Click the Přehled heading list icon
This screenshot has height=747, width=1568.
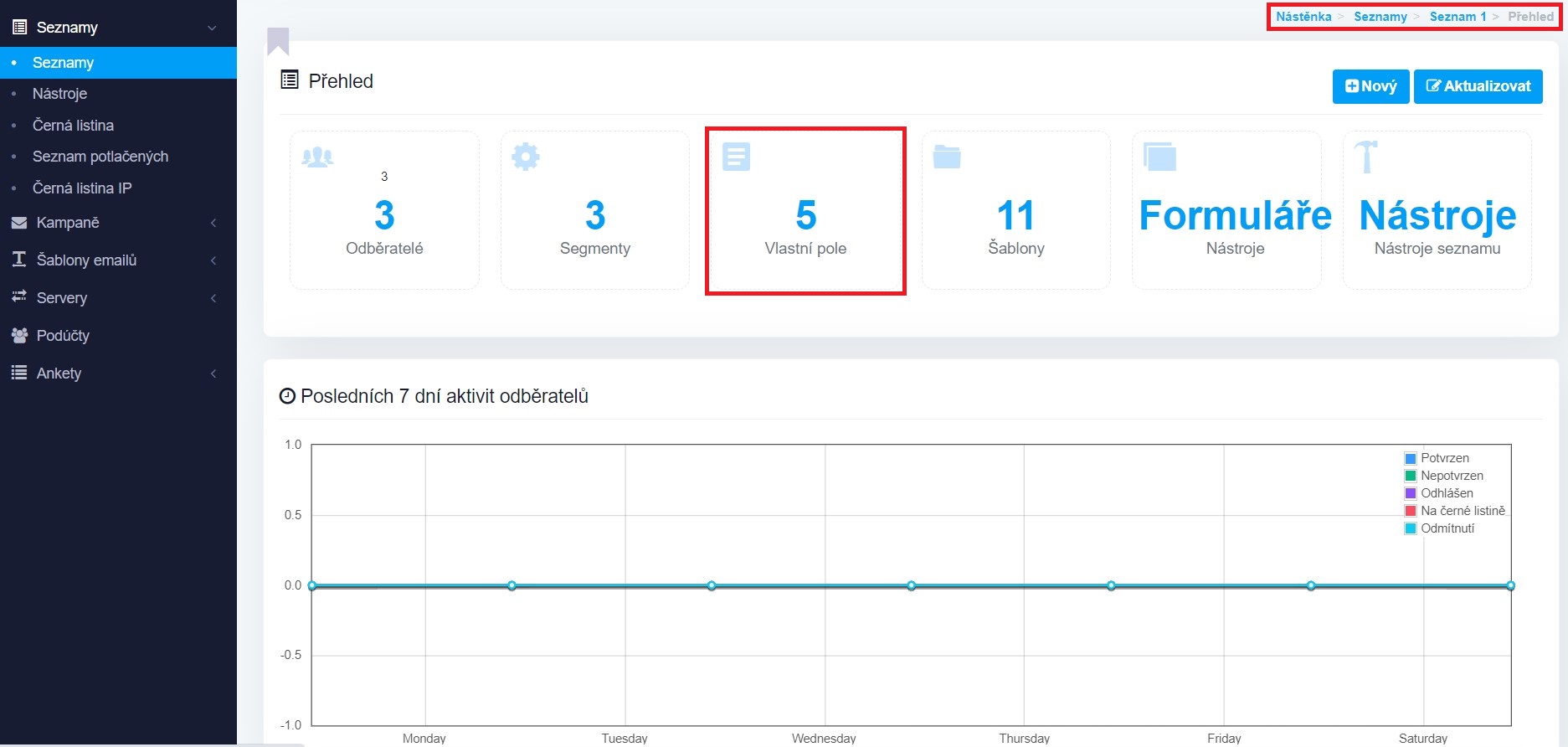click(x=290, y=80)
